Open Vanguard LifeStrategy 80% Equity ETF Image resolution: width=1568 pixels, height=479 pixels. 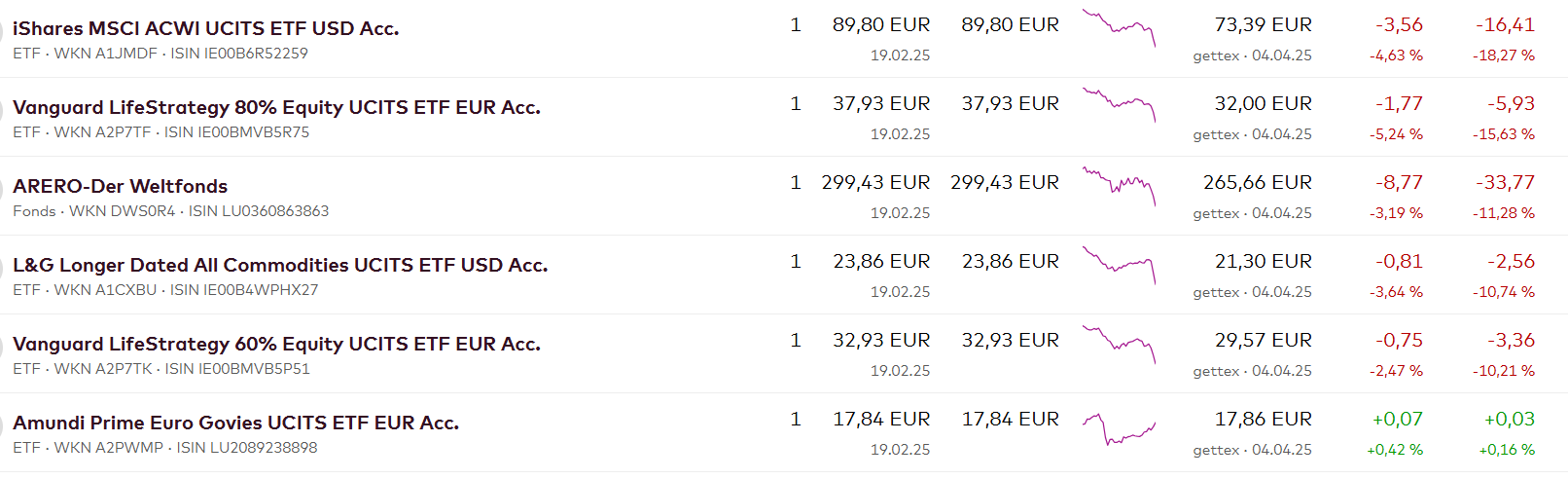pyautogui.click(x=276, y=107)
